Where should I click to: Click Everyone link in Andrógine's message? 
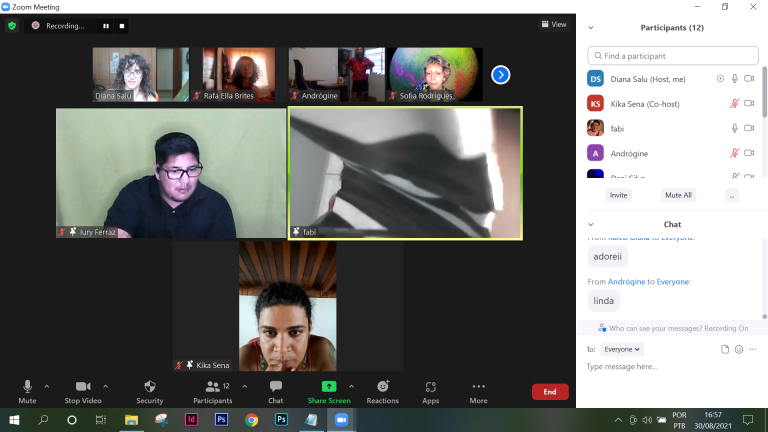point(673,282)
